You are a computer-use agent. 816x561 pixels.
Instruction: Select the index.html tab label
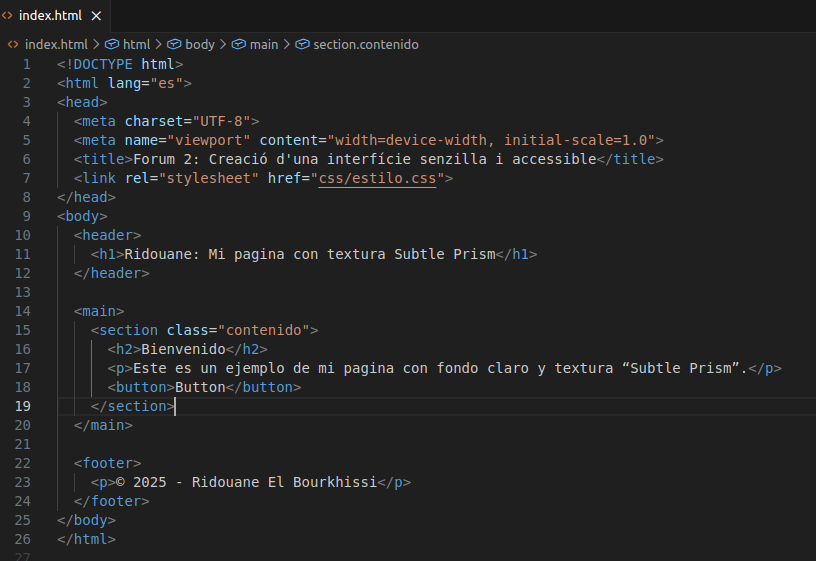(51, 16)
